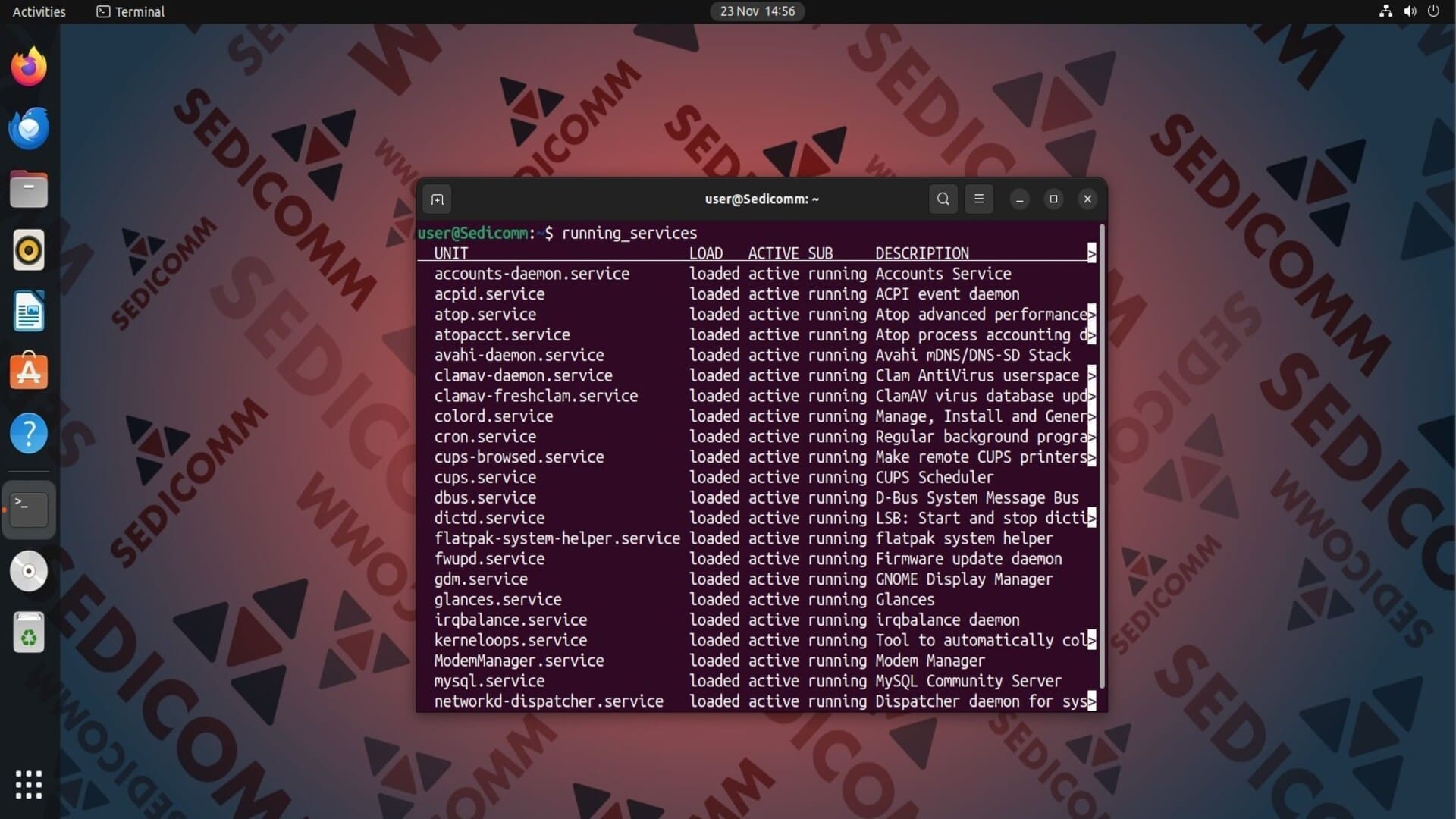Open the clock showing 23 Nov 14:56
Image resolution: width=1456 pixels, height=819 pixels.
click(757, 11)
